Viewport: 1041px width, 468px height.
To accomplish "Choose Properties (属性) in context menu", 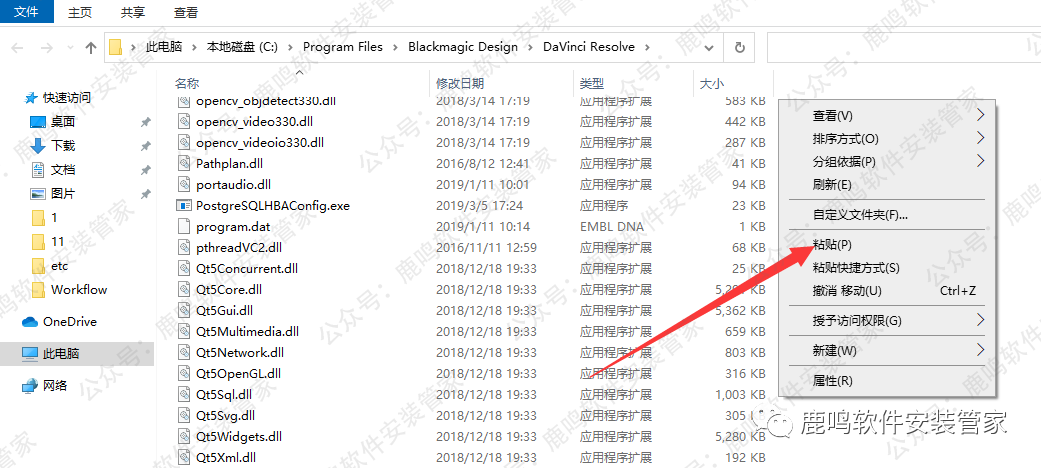I will tap(832, 381).
